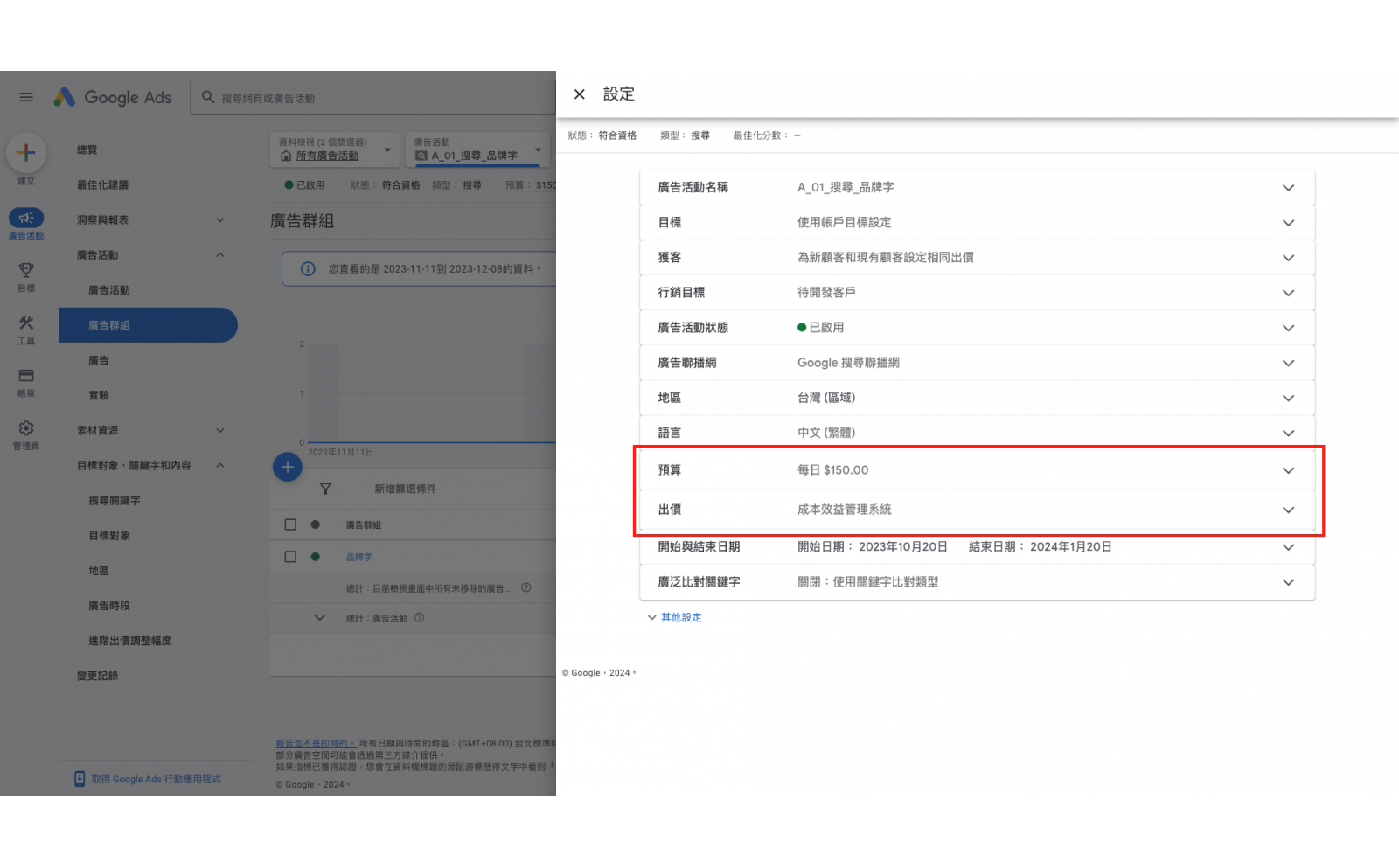The image size is (1399, 868).
Task: Expand chevron beside 總計：廣告活動 row
Action: [320, 617]
